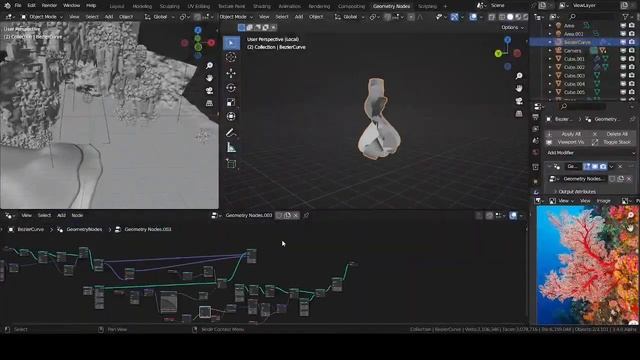Open the Render menu

click(x=49, y=6)
